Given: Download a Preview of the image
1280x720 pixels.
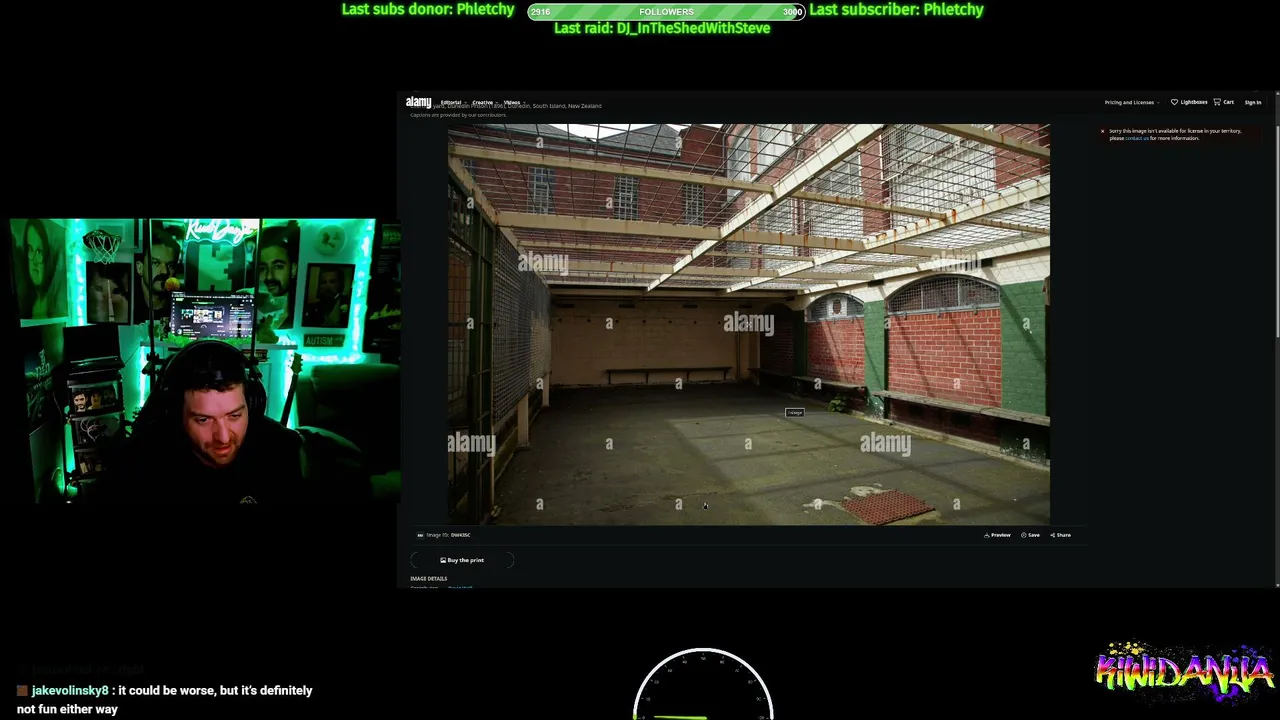Looking at the screenshot, I should click(998, 535).
